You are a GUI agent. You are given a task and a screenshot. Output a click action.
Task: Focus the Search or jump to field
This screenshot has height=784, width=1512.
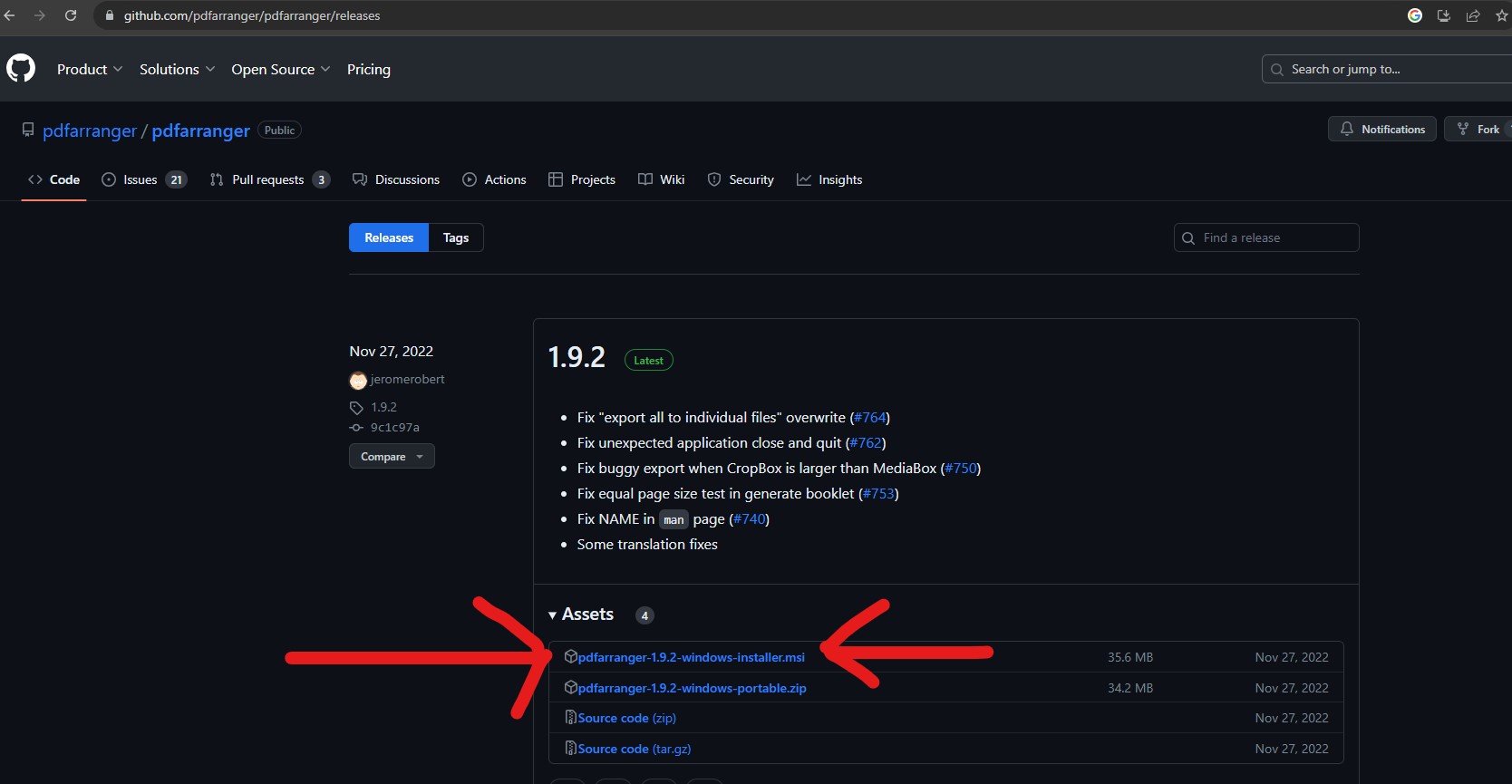1387,69
